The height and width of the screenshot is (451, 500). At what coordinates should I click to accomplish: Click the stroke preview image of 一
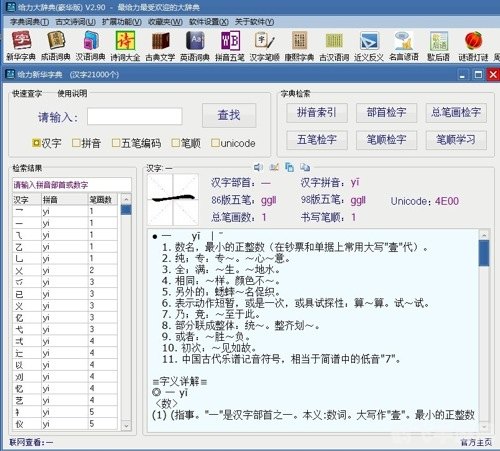[173, 199]
